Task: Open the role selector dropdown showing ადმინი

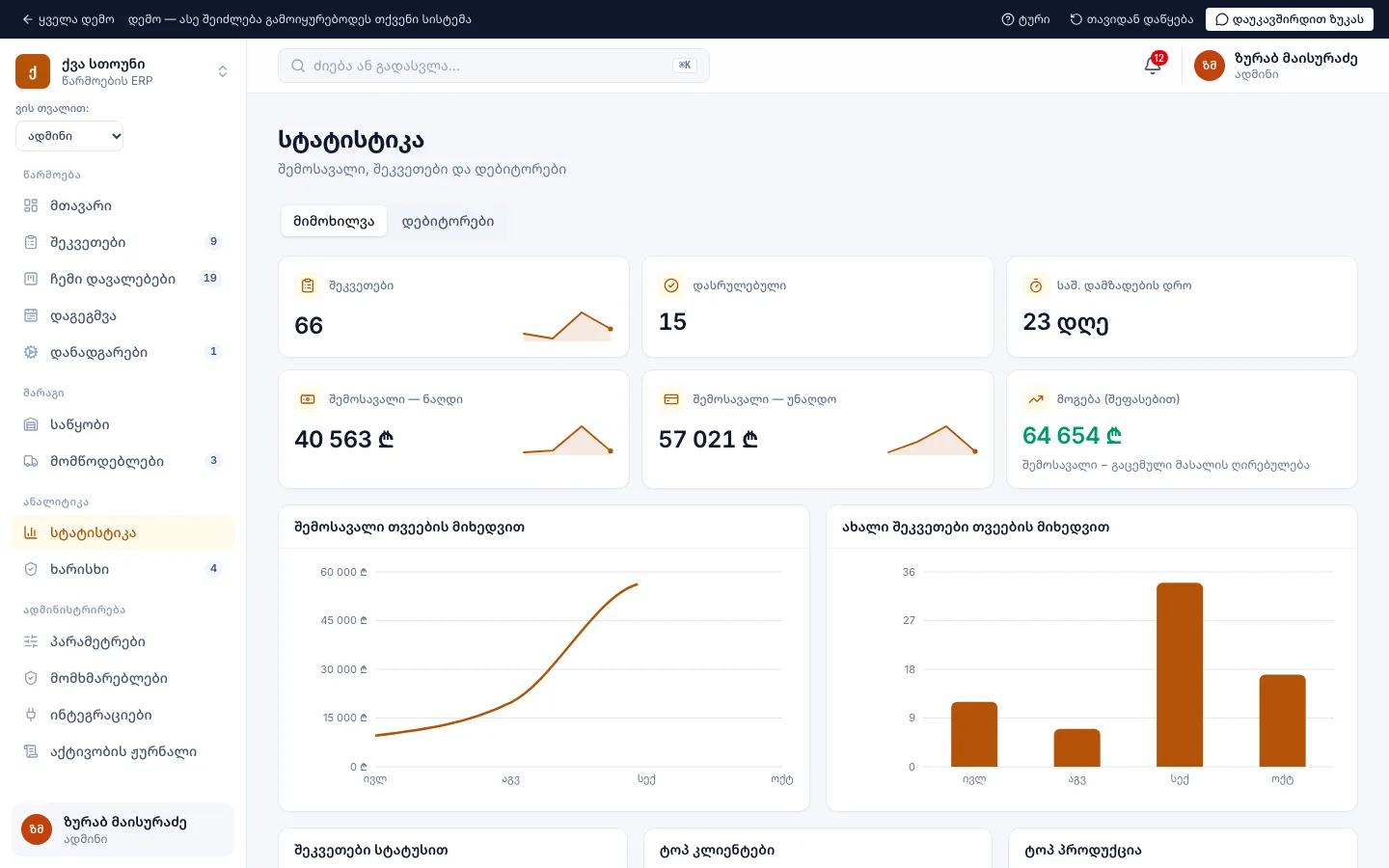Action: pos(69,136)
